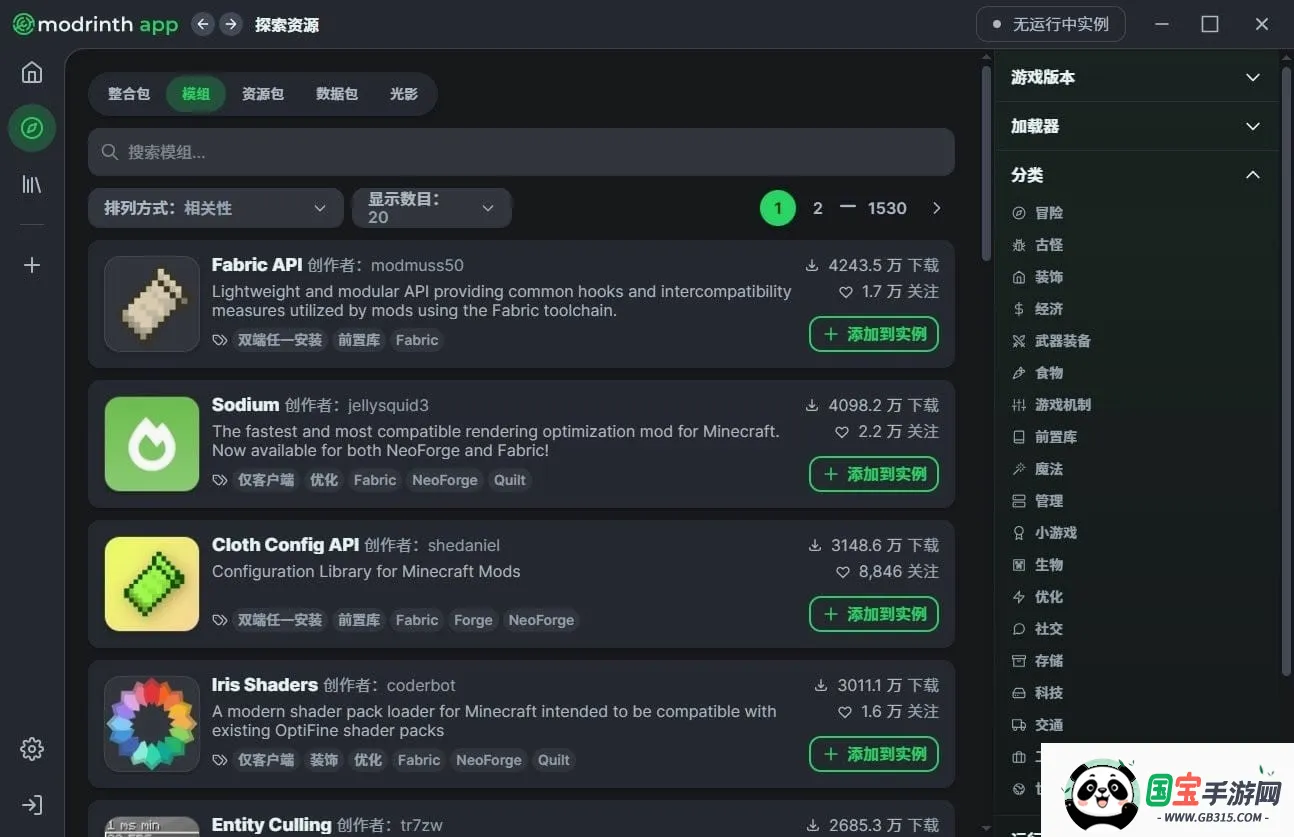
Task: Click the 优化 lightning bolt icon
Action: tap(1019, 597)
